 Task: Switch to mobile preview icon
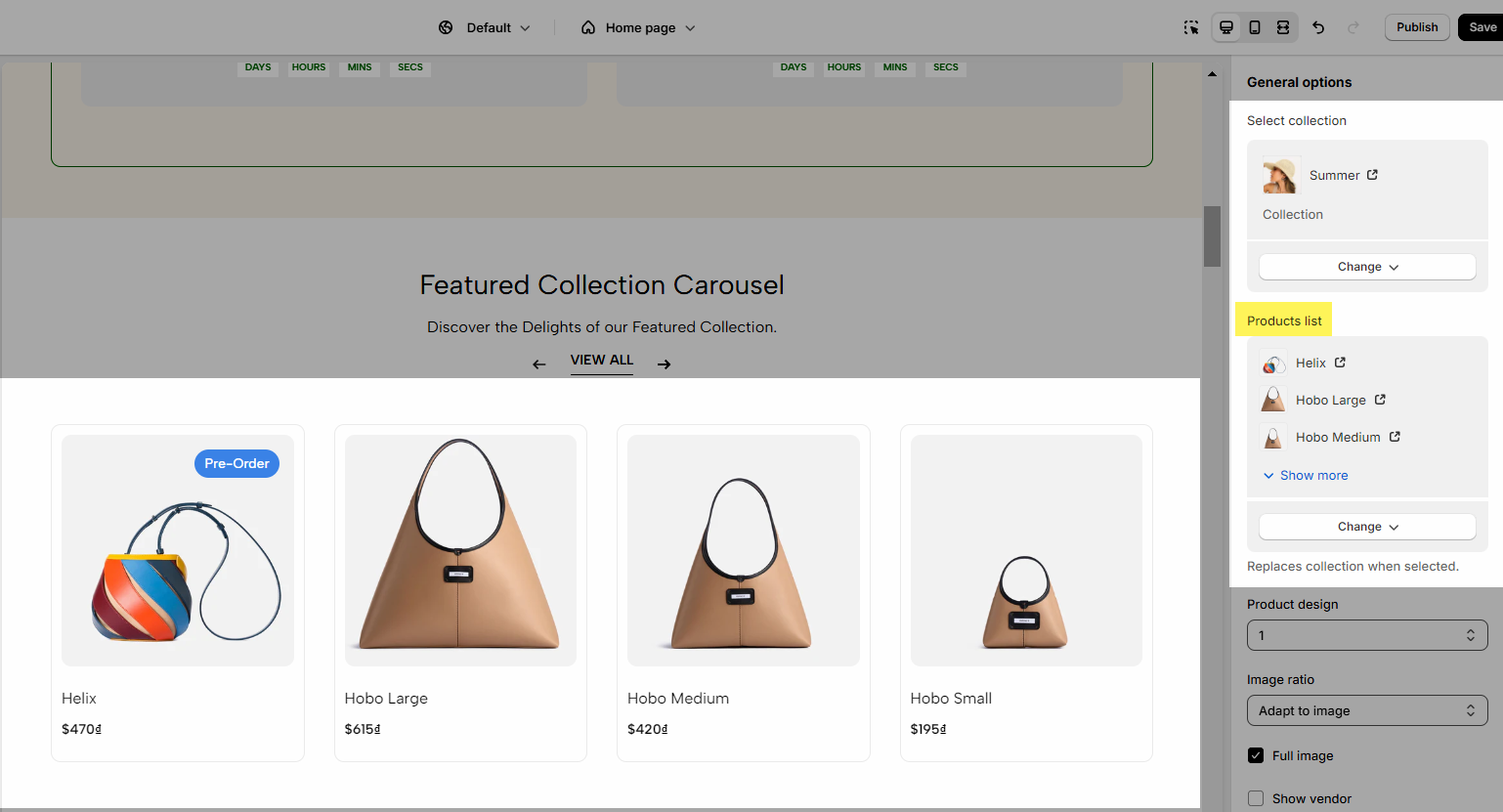pyautogui.click(x=1255, y=27)
